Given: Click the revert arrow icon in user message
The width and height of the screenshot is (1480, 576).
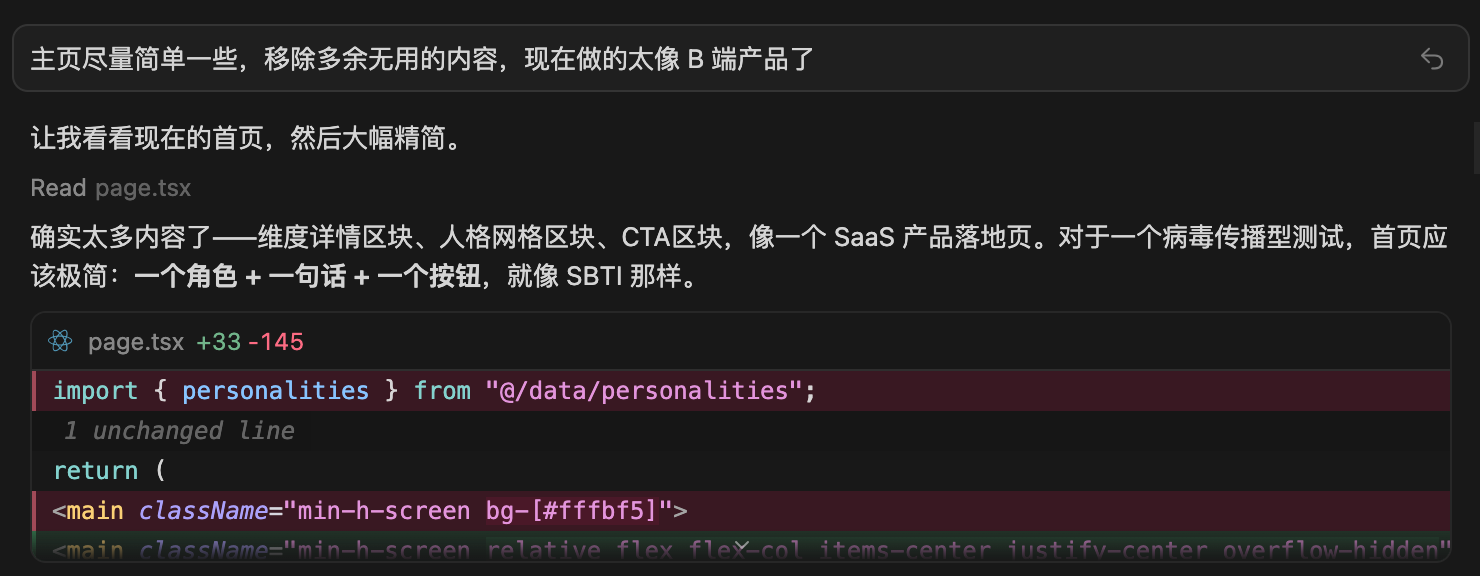Looking at the screenshot, I should [1432, 59].
